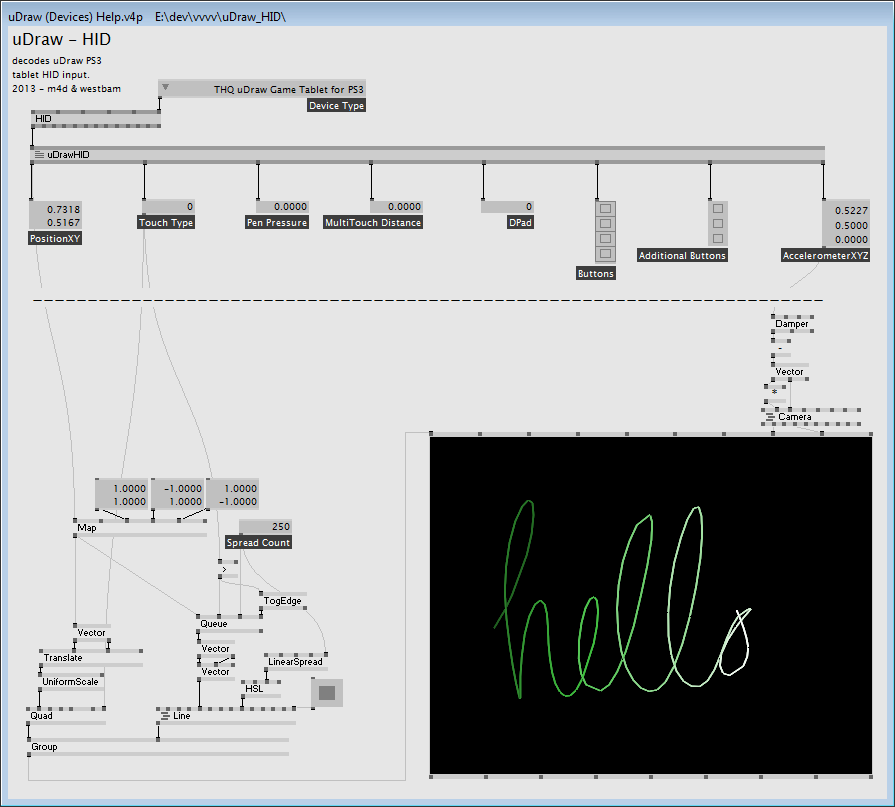Click the Touch Type value field
Image resolution: width=895 pixels, height=807 pixels.
[x=168, y=206]
